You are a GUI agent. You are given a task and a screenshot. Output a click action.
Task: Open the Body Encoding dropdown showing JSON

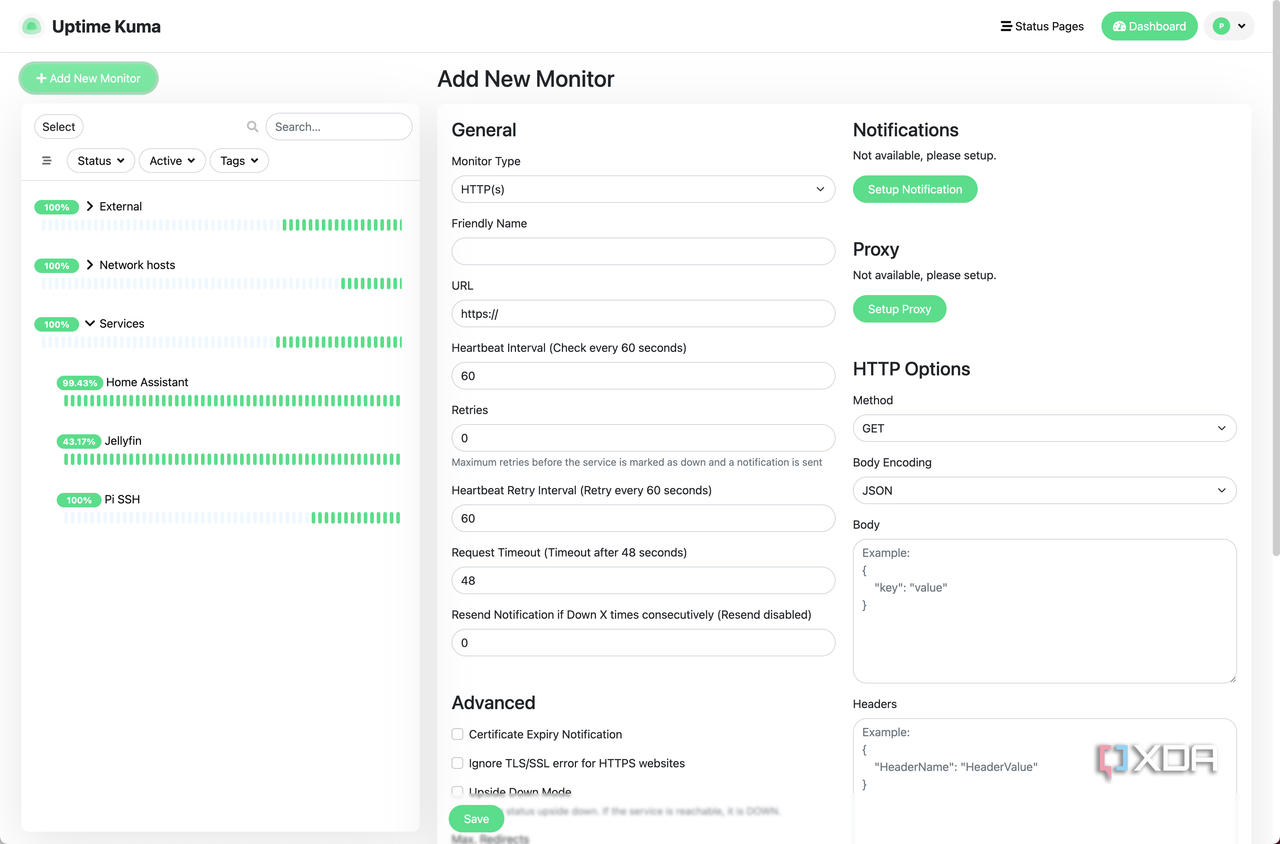tap(1044, 490)
